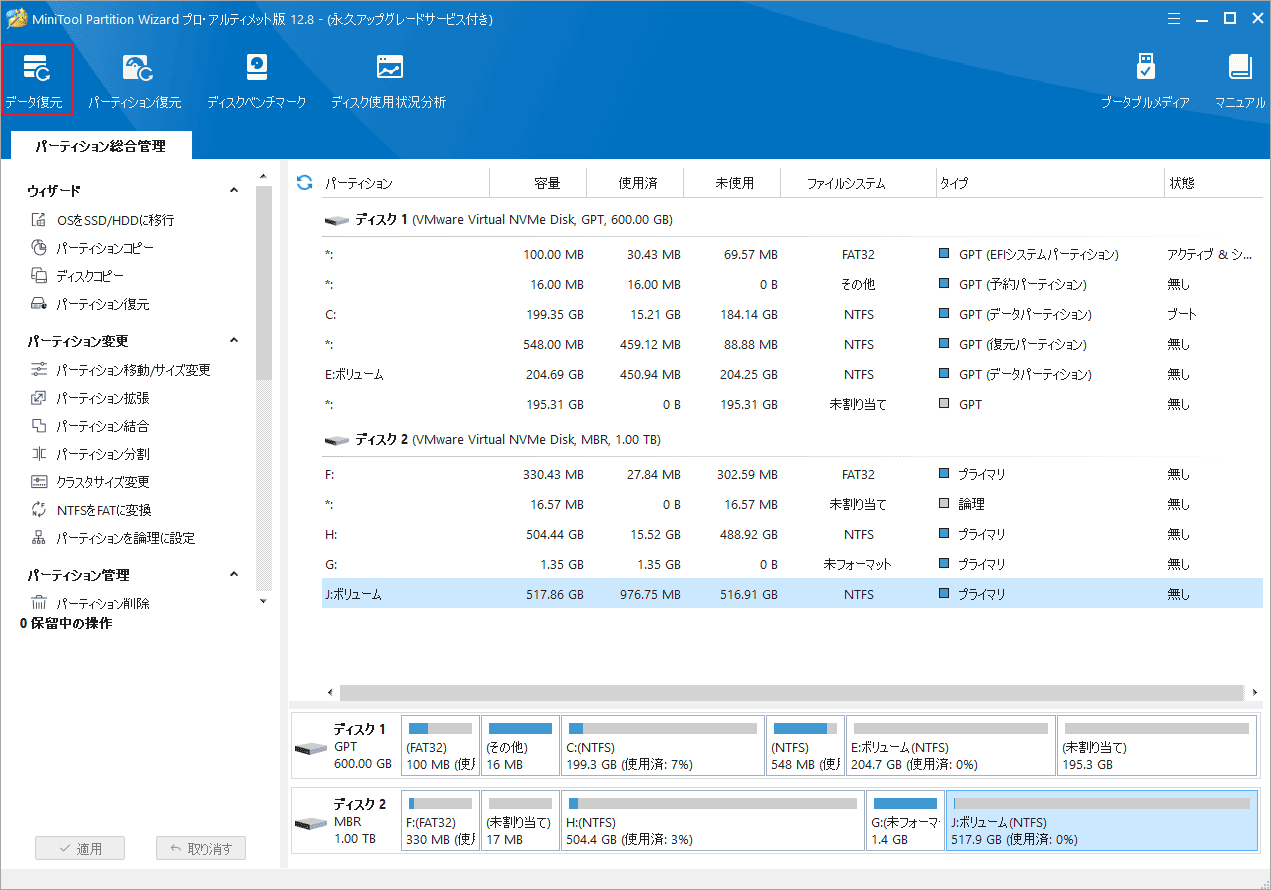1271x890 pixels.
Task: Select the G: unformatted partition row
Action: (x=792, y=564)
